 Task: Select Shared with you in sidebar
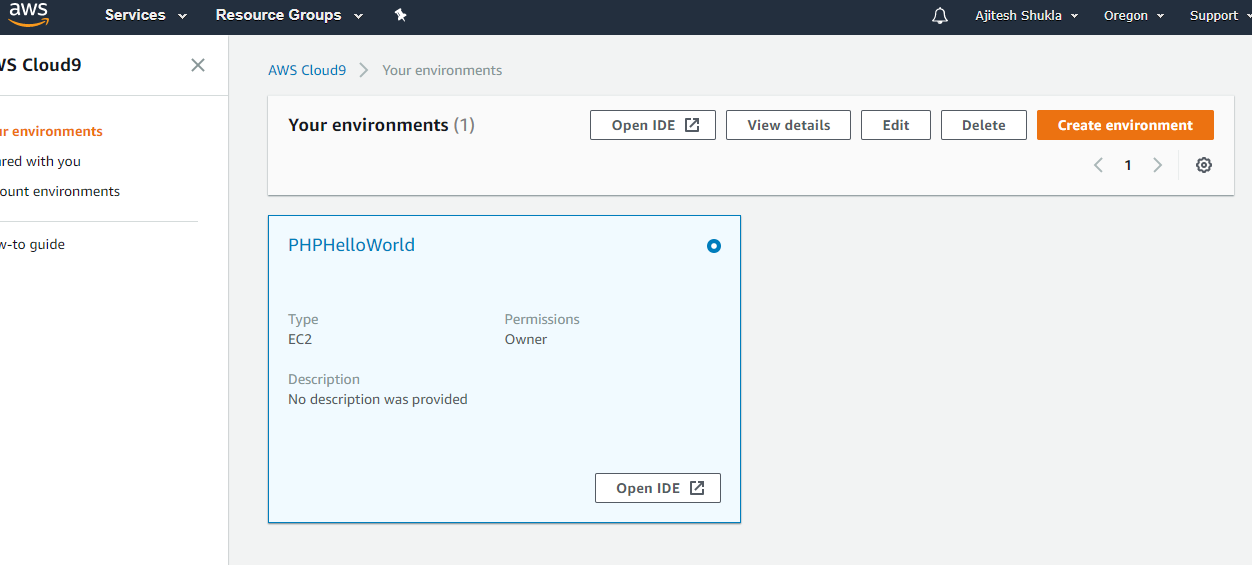40,161
